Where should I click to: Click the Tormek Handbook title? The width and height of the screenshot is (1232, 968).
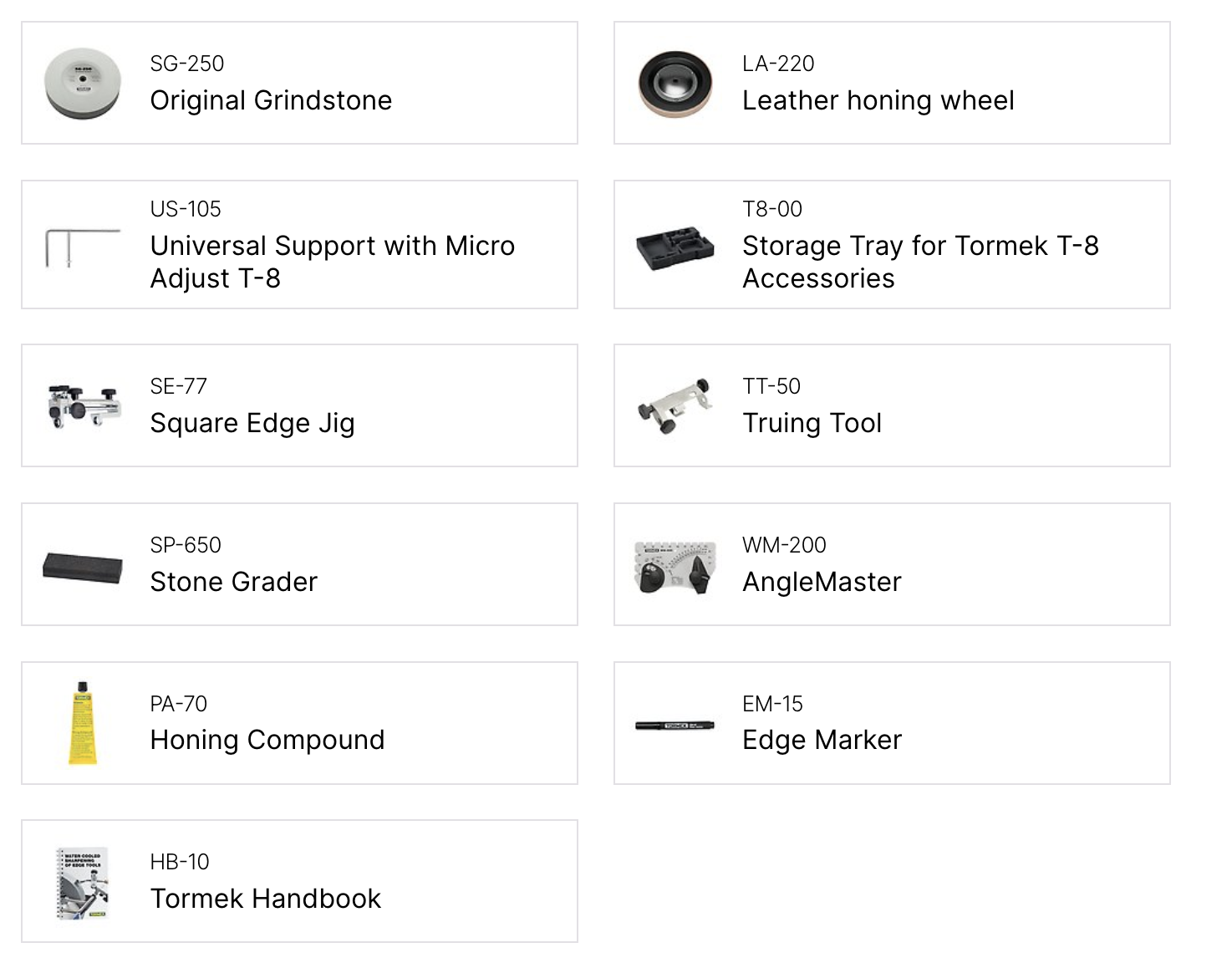click(265, 899)
